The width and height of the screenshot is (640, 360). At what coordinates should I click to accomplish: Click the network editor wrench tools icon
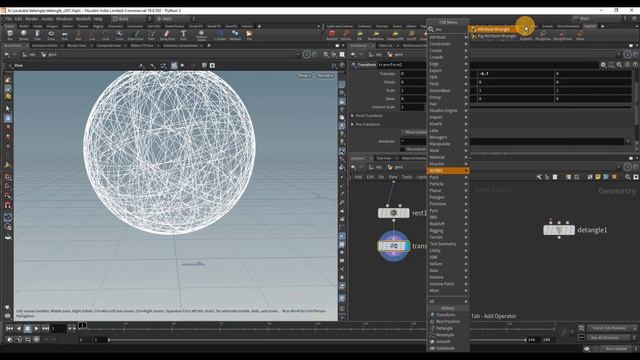539,177
